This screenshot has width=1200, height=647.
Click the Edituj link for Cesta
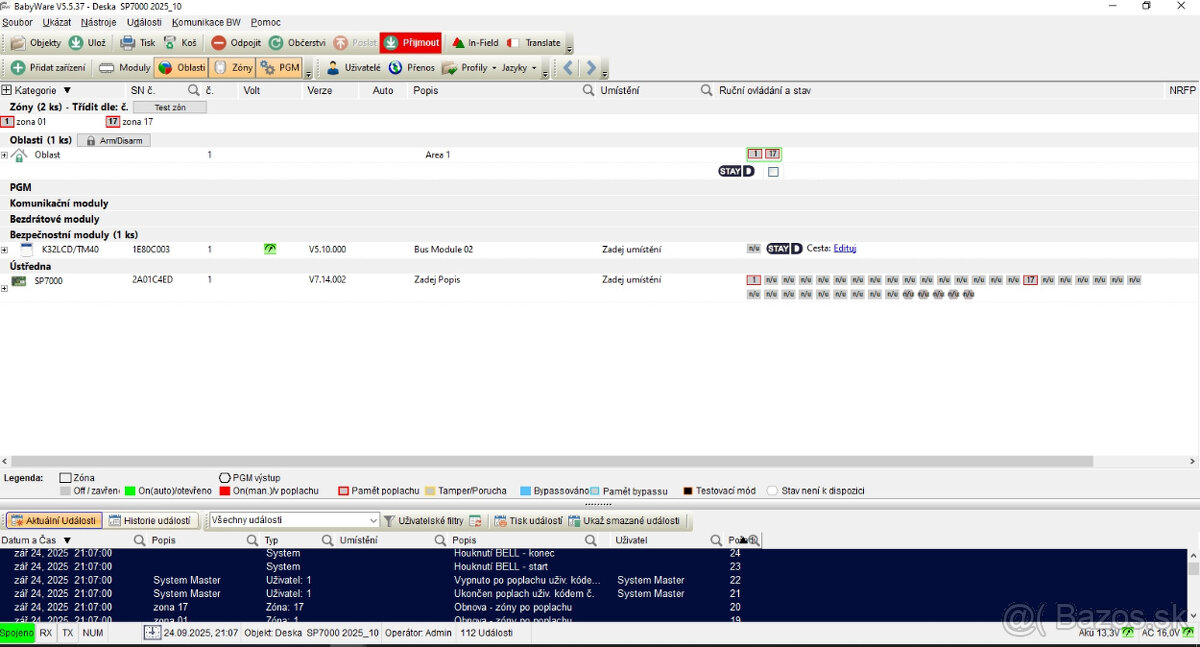coord(845,249)
